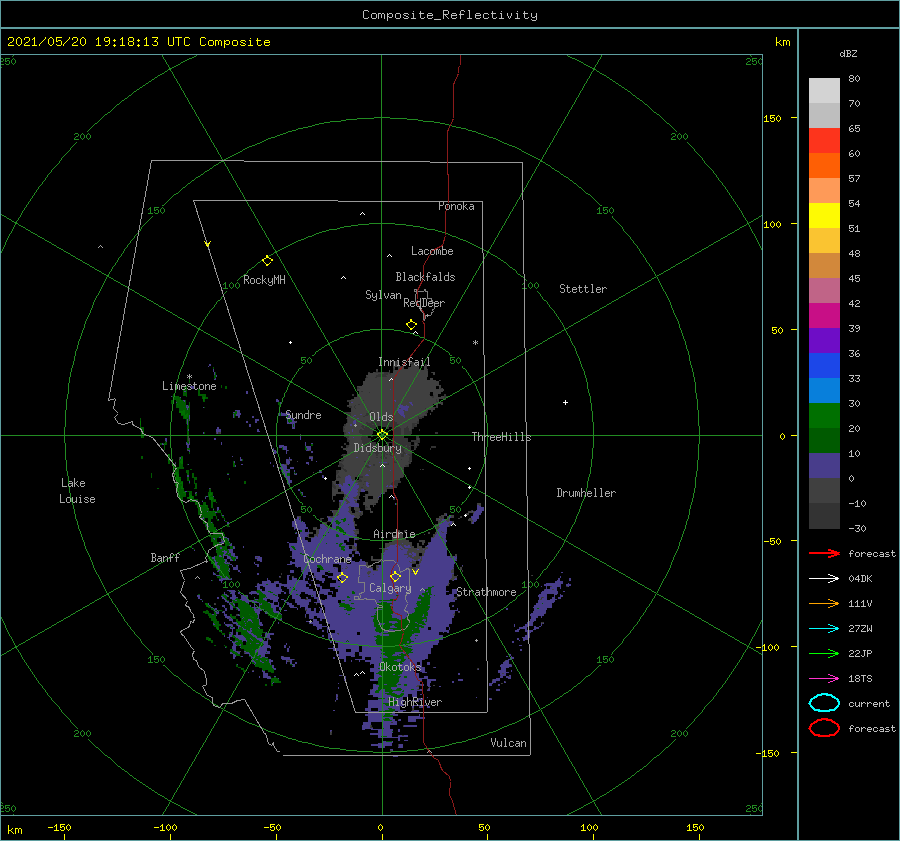Click the Lake Louise label

77,491
